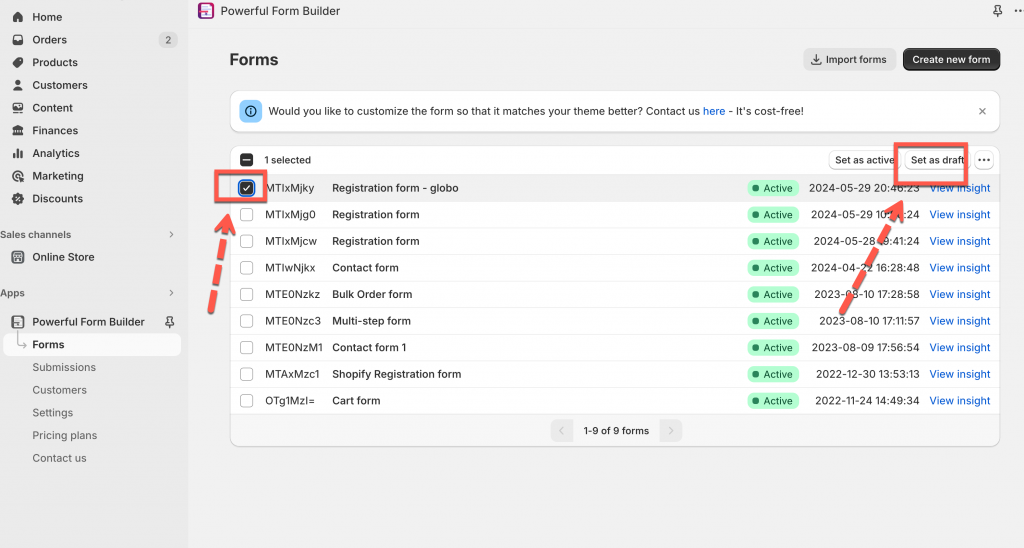Open Submissions in the app submenu
The image size is (1024, 548).
pyautogui.click(x=64, y=367)
